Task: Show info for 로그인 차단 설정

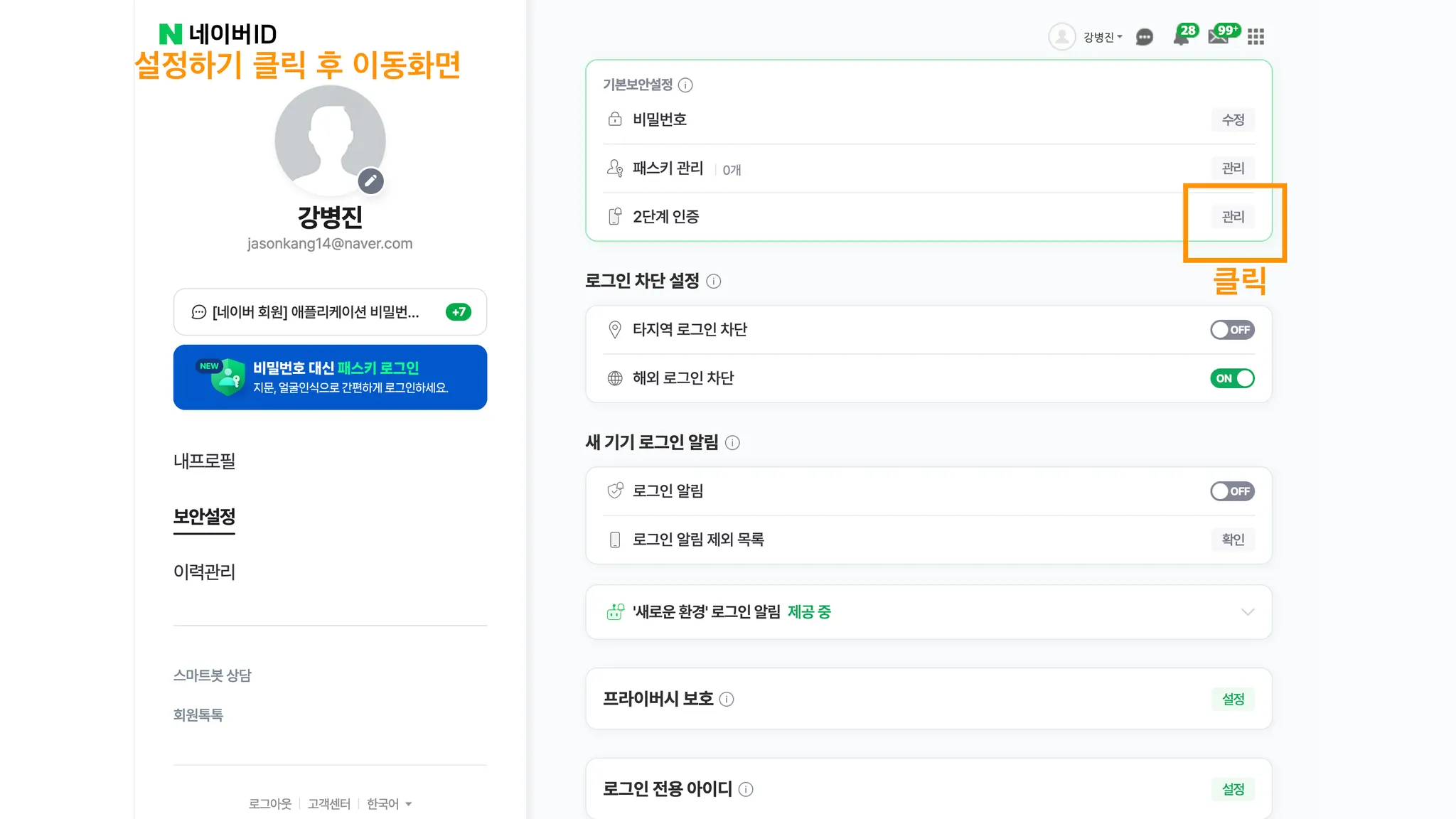Action: pos(714,282)
